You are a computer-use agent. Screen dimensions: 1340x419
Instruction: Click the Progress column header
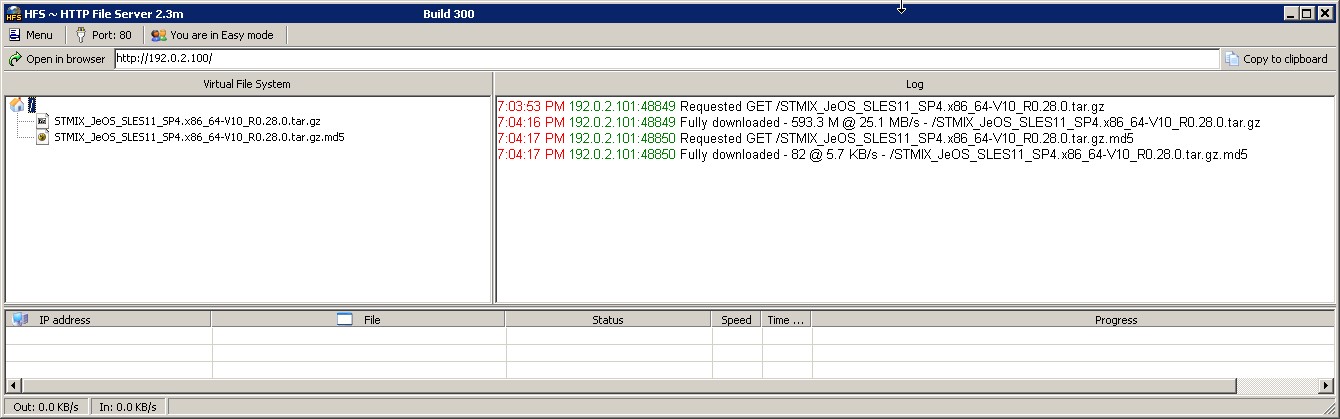1073,320
